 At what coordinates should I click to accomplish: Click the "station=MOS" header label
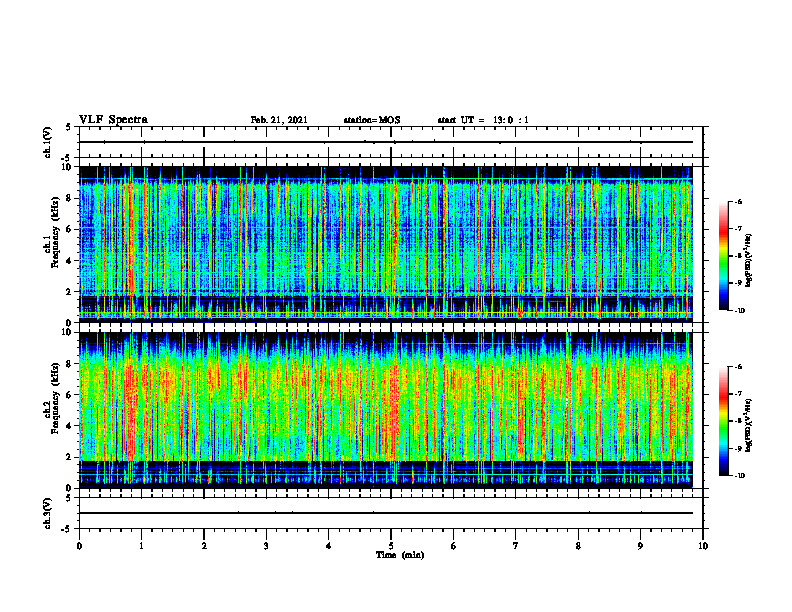[x=372, y=120]
